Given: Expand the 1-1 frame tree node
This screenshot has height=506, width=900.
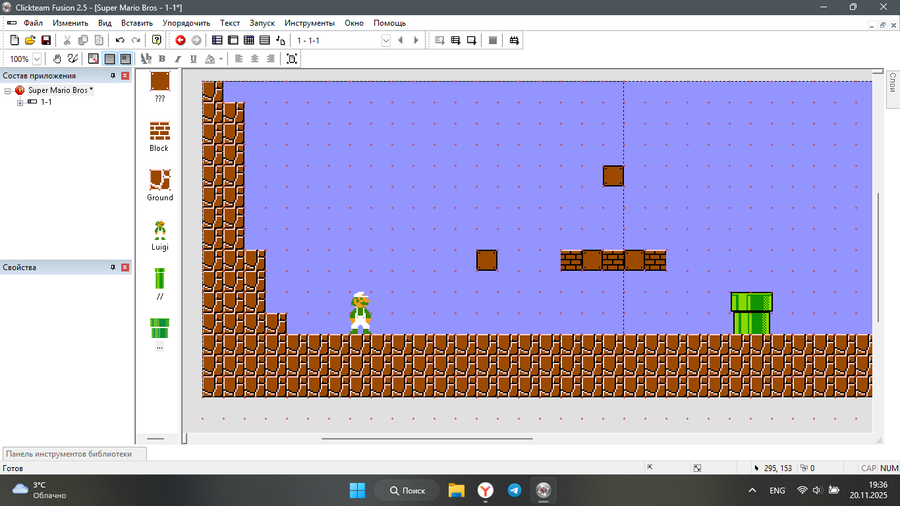Looking at the screenshot, I should click(x=20, y=102).
